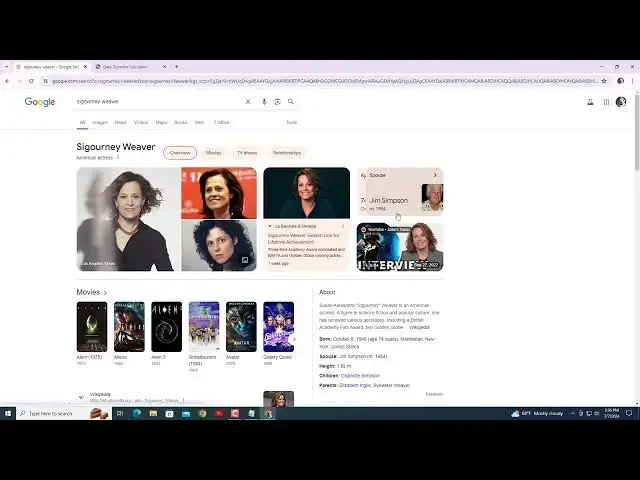The width and height of the screenshot is (640, 480).
Task: Open the options menu beside American actress
Action: coord(118,157)
